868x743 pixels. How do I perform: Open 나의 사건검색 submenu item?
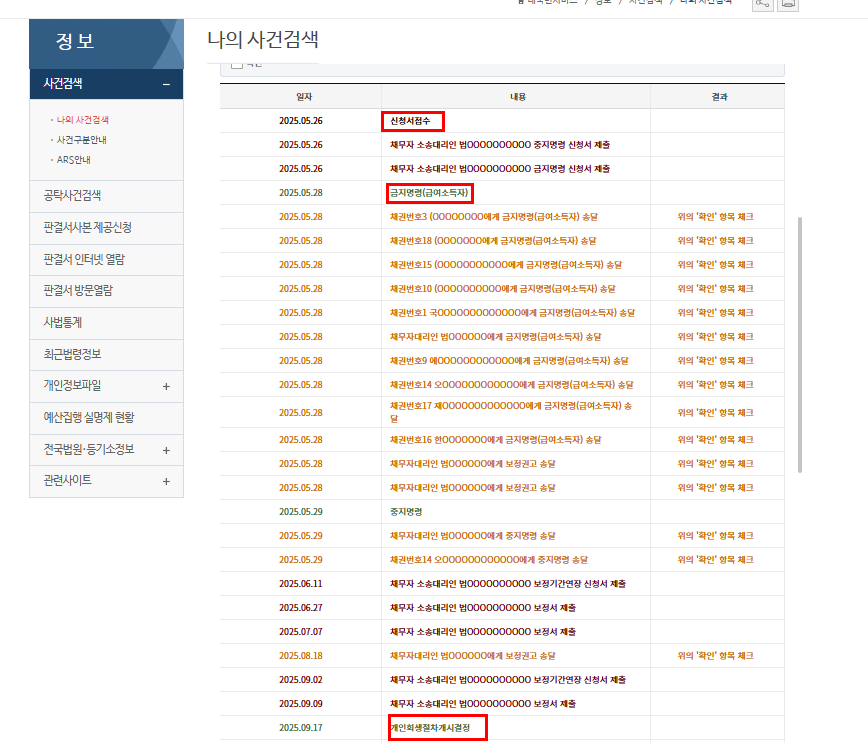83,120
